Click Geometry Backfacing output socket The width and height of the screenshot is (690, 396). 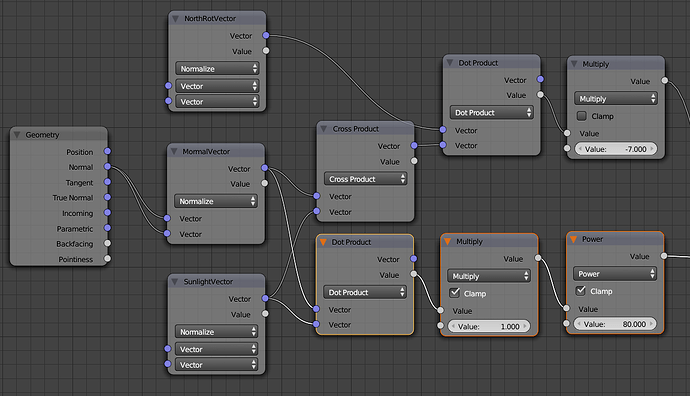click(x=107, y=243)
